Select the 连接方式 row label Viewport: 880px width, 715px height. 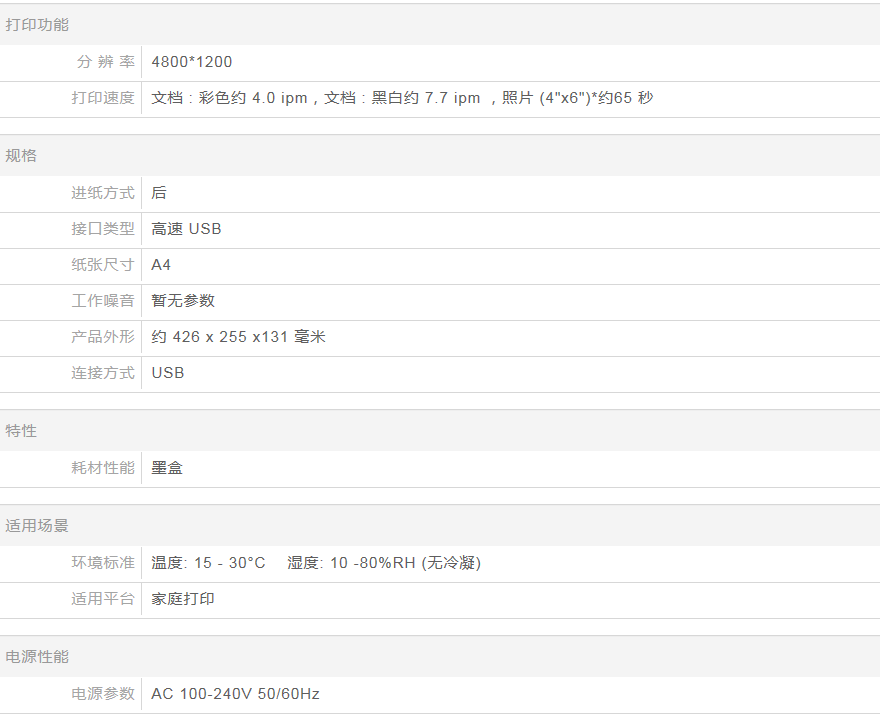point(102,373)
